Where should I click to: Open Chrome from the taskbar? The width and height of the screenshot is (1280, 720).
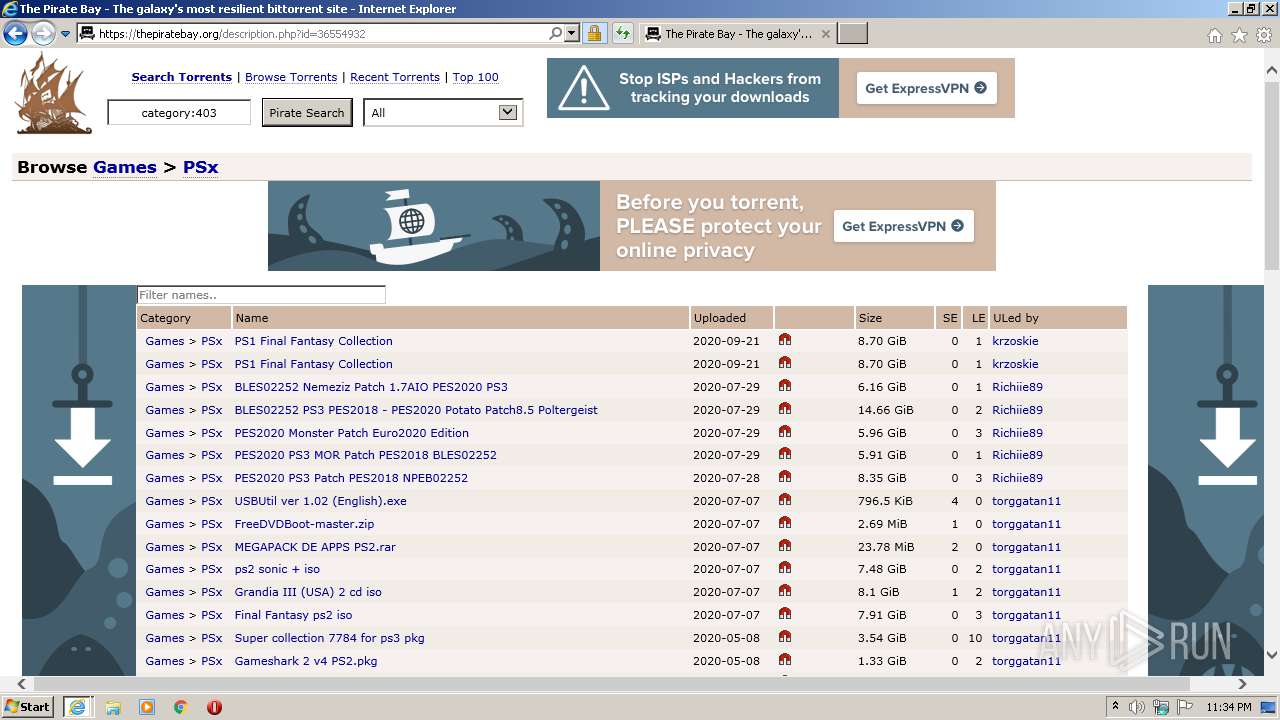click(180, 707)
